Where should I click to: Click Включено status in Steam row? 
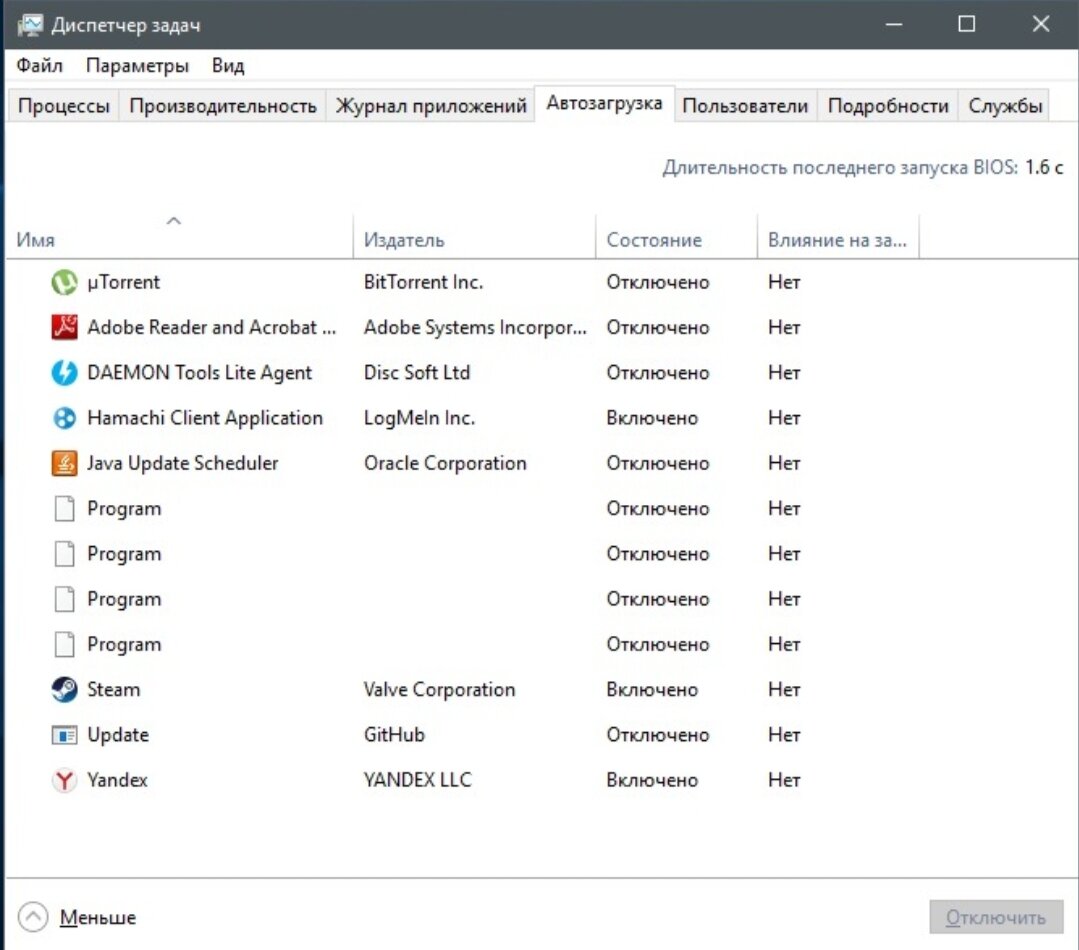click(652, 689)
